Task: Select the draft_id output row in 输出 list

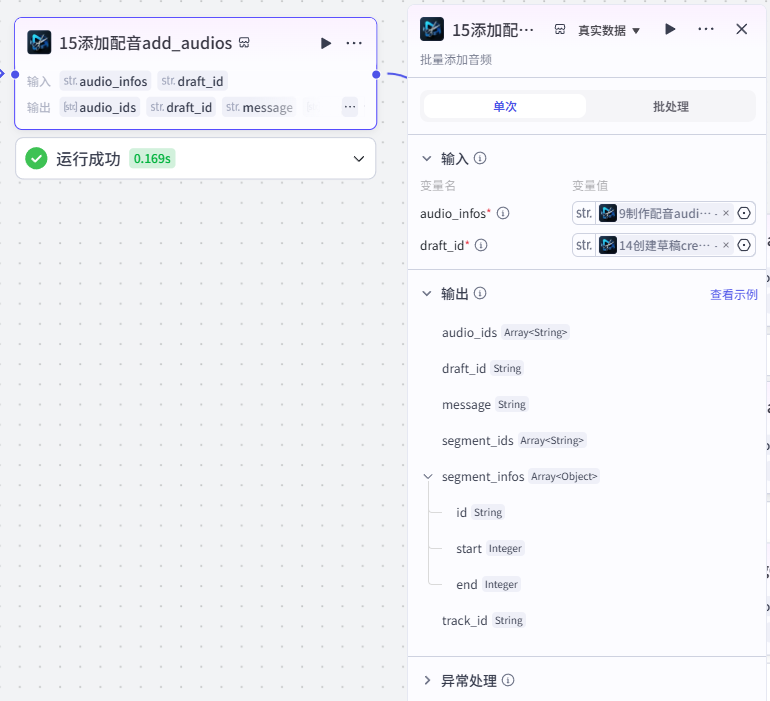Action: pos(483,368)
